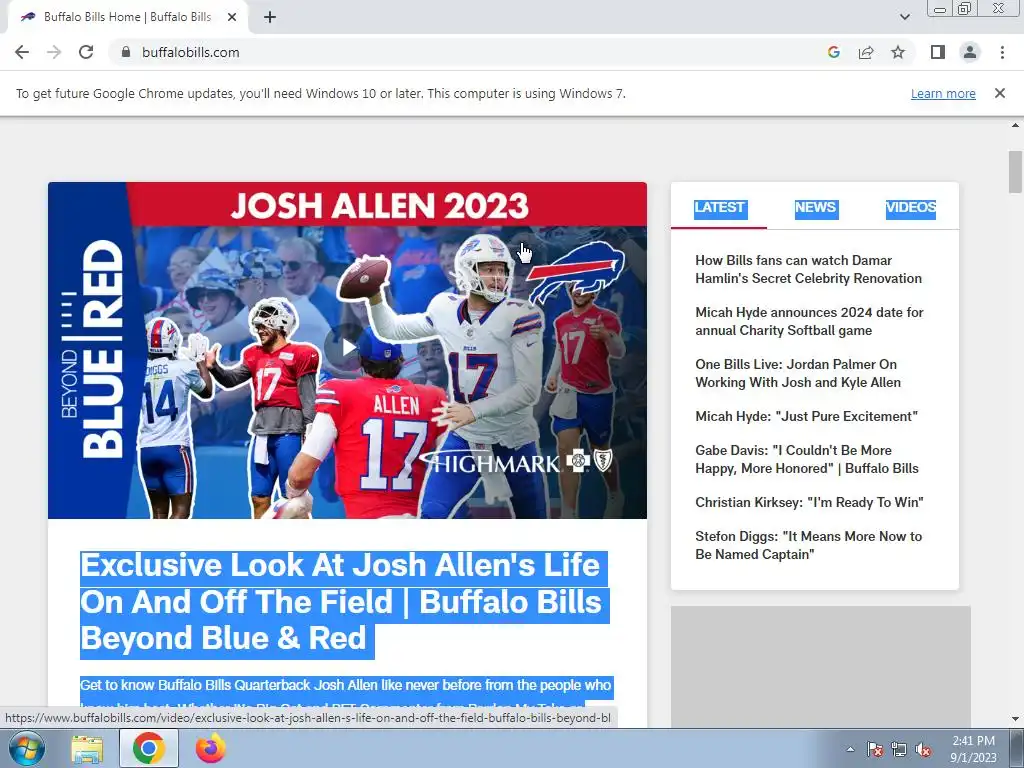Open Damar Hamlin's Secret Celebrity Renovation article
Screen dimensions: 1024x768
[x=808, y=269]
